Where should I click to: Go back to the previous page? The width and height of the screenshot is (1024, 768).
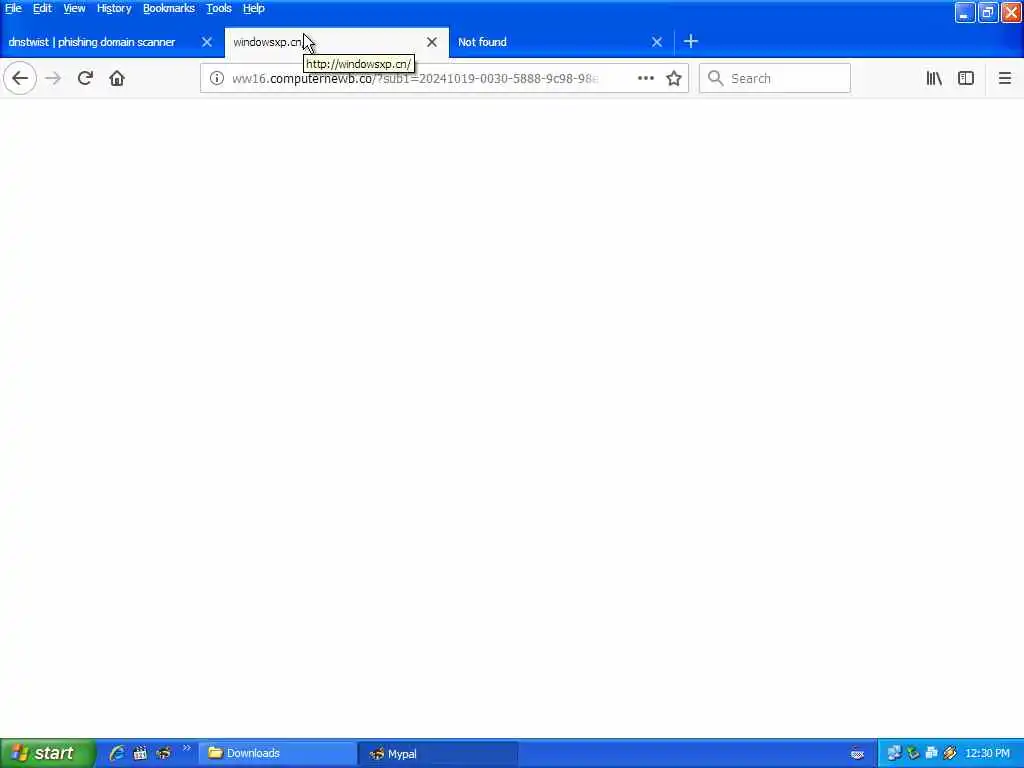pos(20,78)
